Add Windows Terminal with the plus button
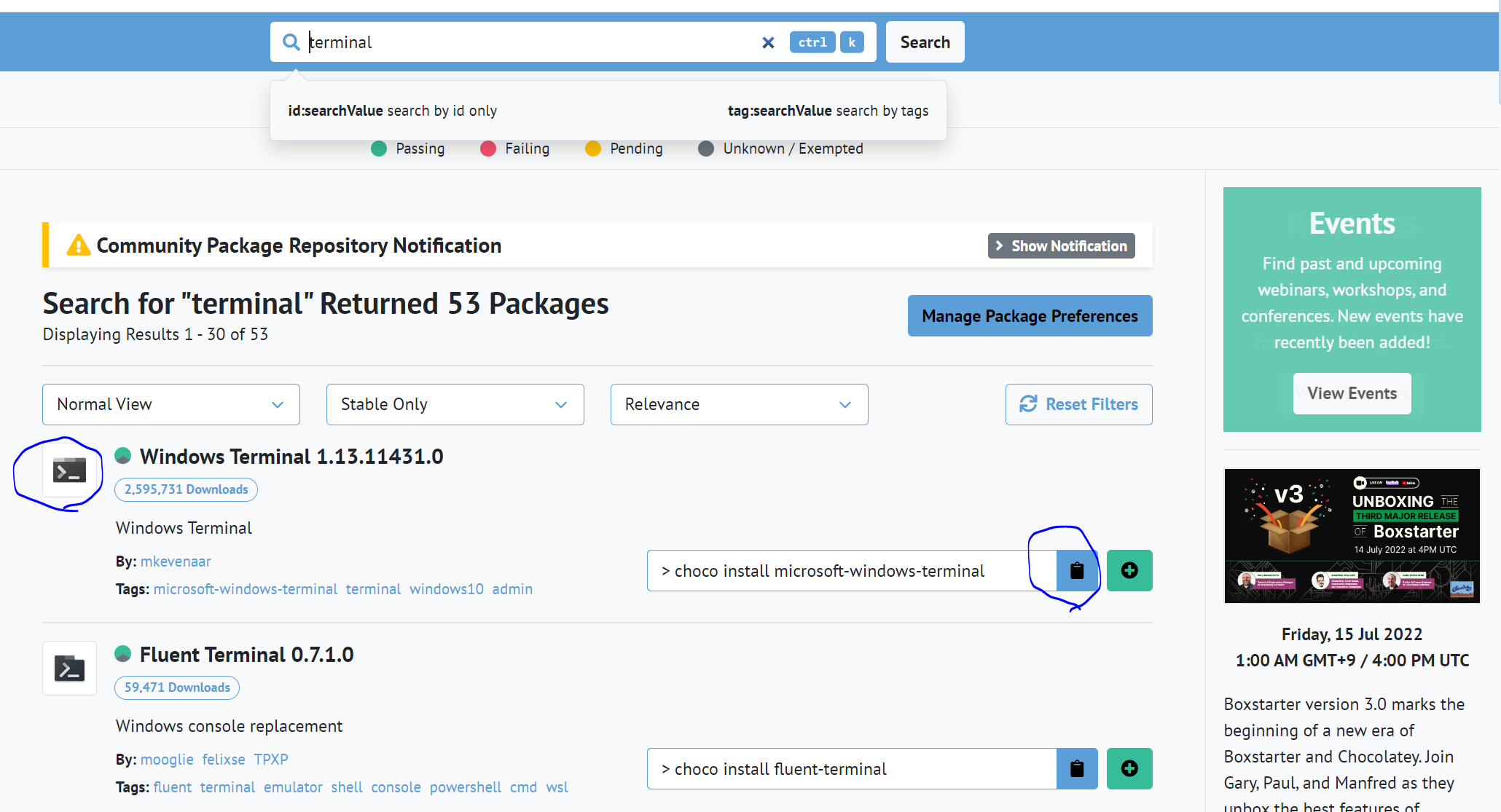This screenshot has height=812, width=1501. tap(1129, 570)
